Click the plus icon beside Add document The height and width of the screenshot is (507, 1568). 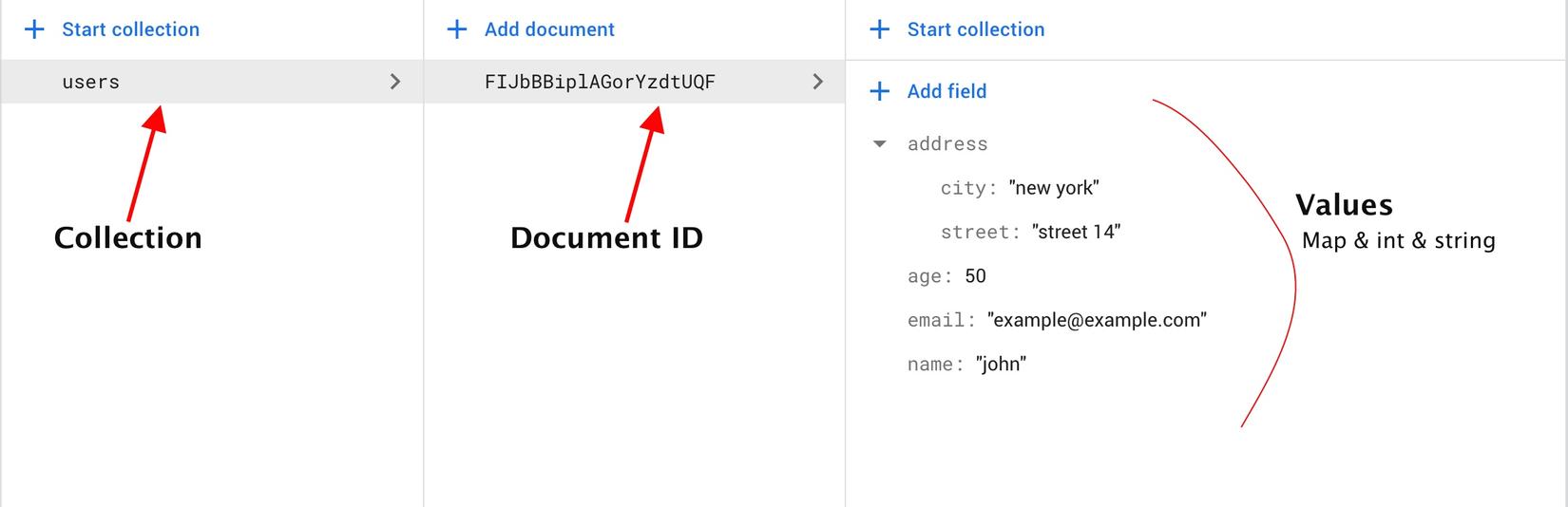coord(457,29)
